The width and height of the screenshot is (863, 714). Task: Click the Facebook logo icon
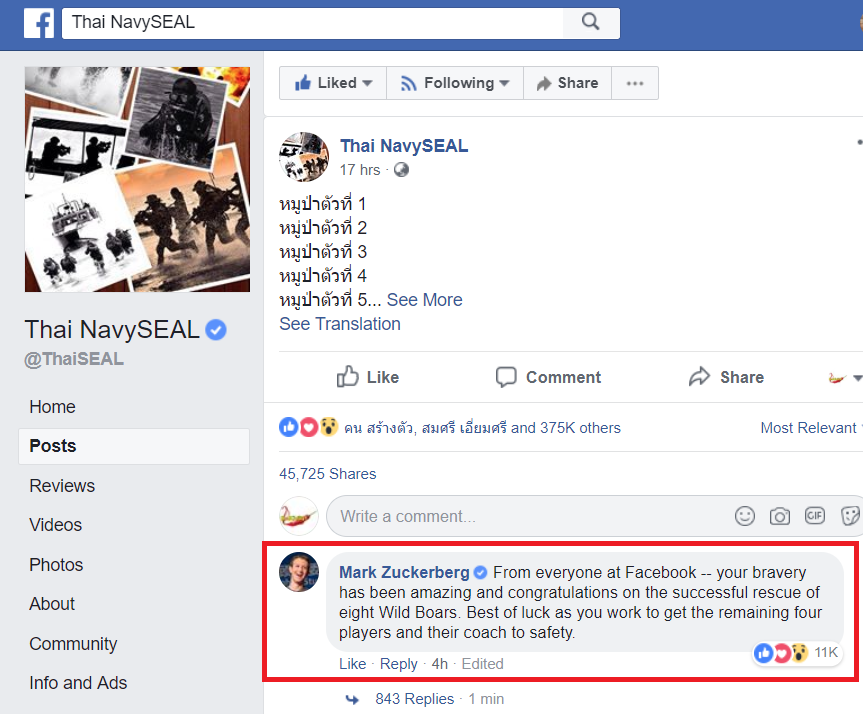[x=39, y=23]
